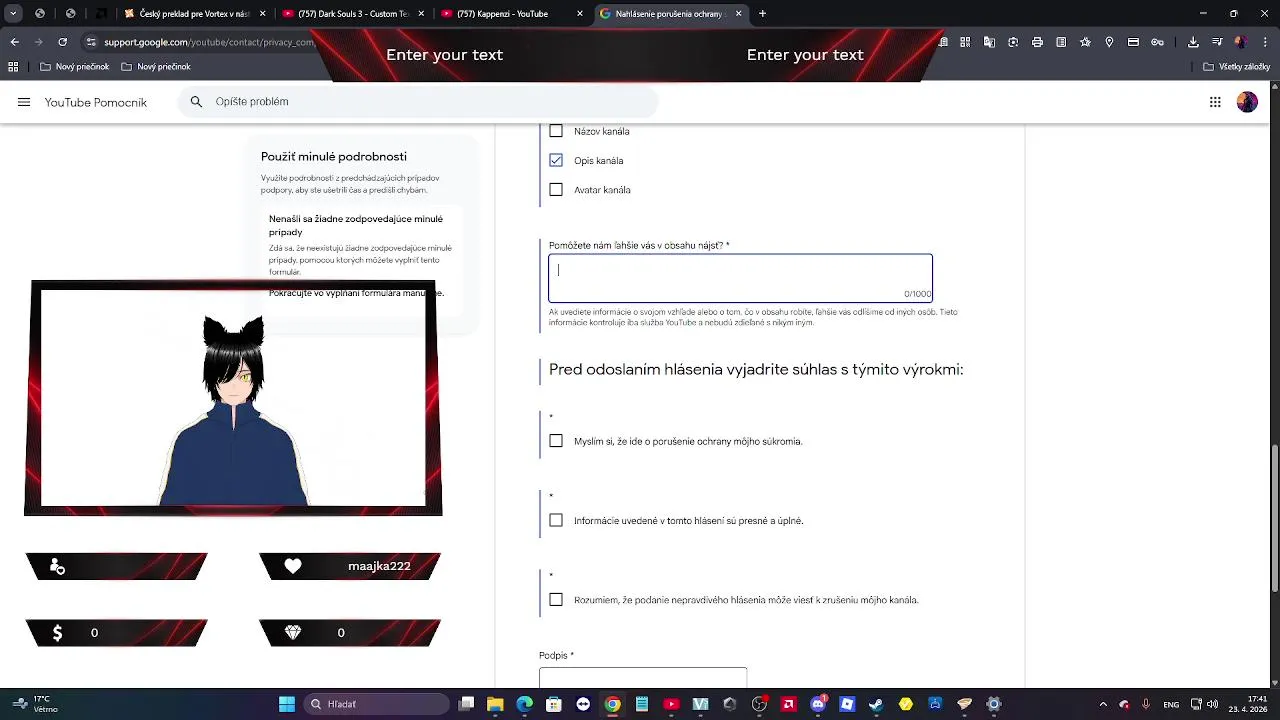Show hidden system tray icons chevron

1103,704
